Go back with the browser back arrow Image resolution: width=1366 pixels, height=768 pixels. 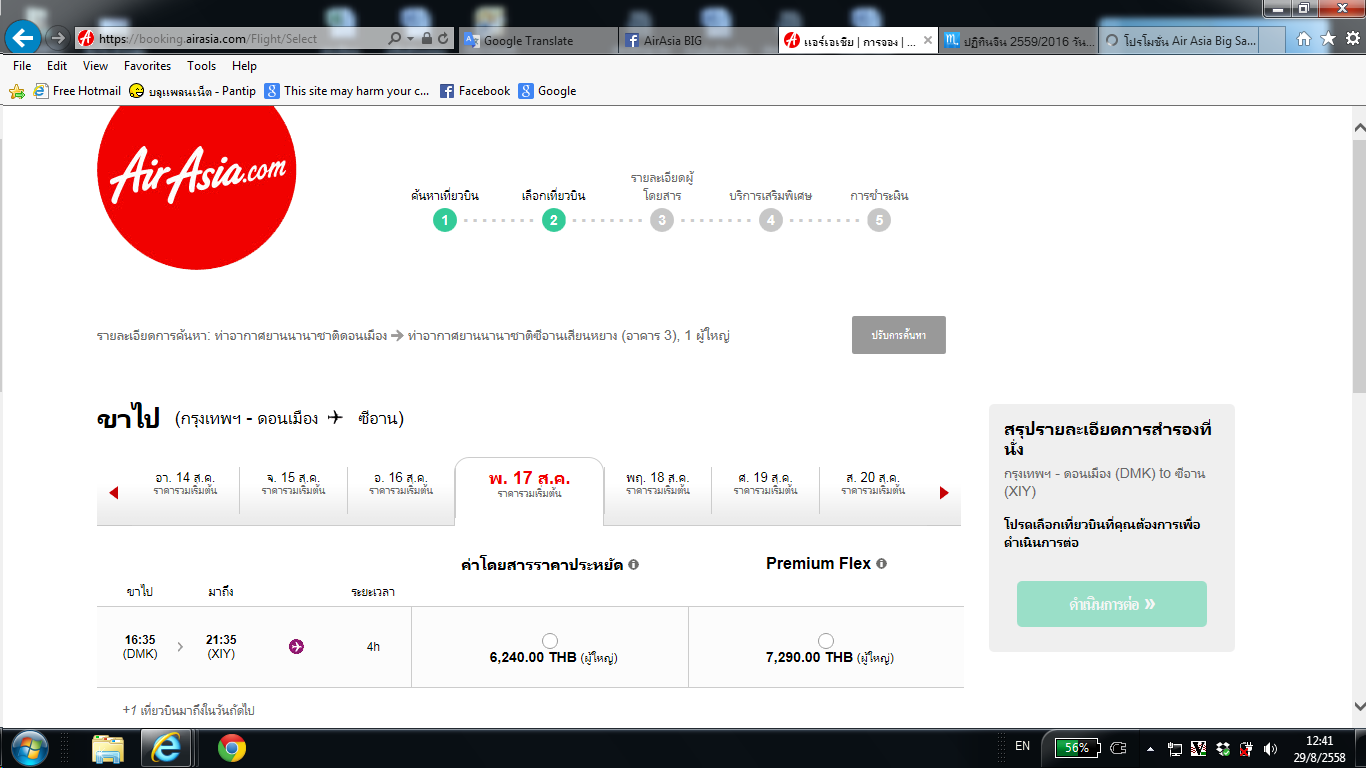[x=22, y=39]
